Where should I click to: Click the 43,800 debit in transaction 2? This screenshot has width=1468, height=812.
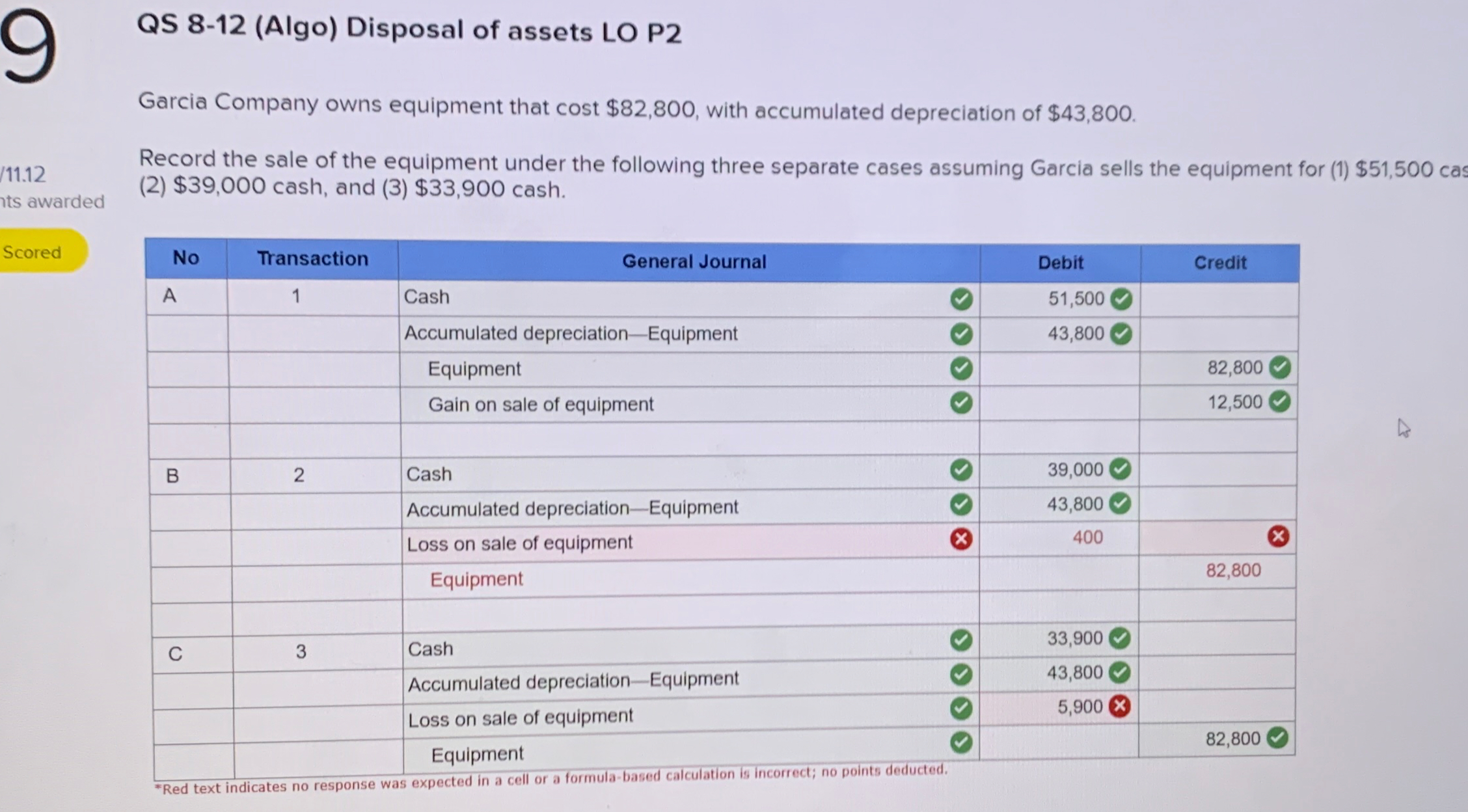(1074, 504)
